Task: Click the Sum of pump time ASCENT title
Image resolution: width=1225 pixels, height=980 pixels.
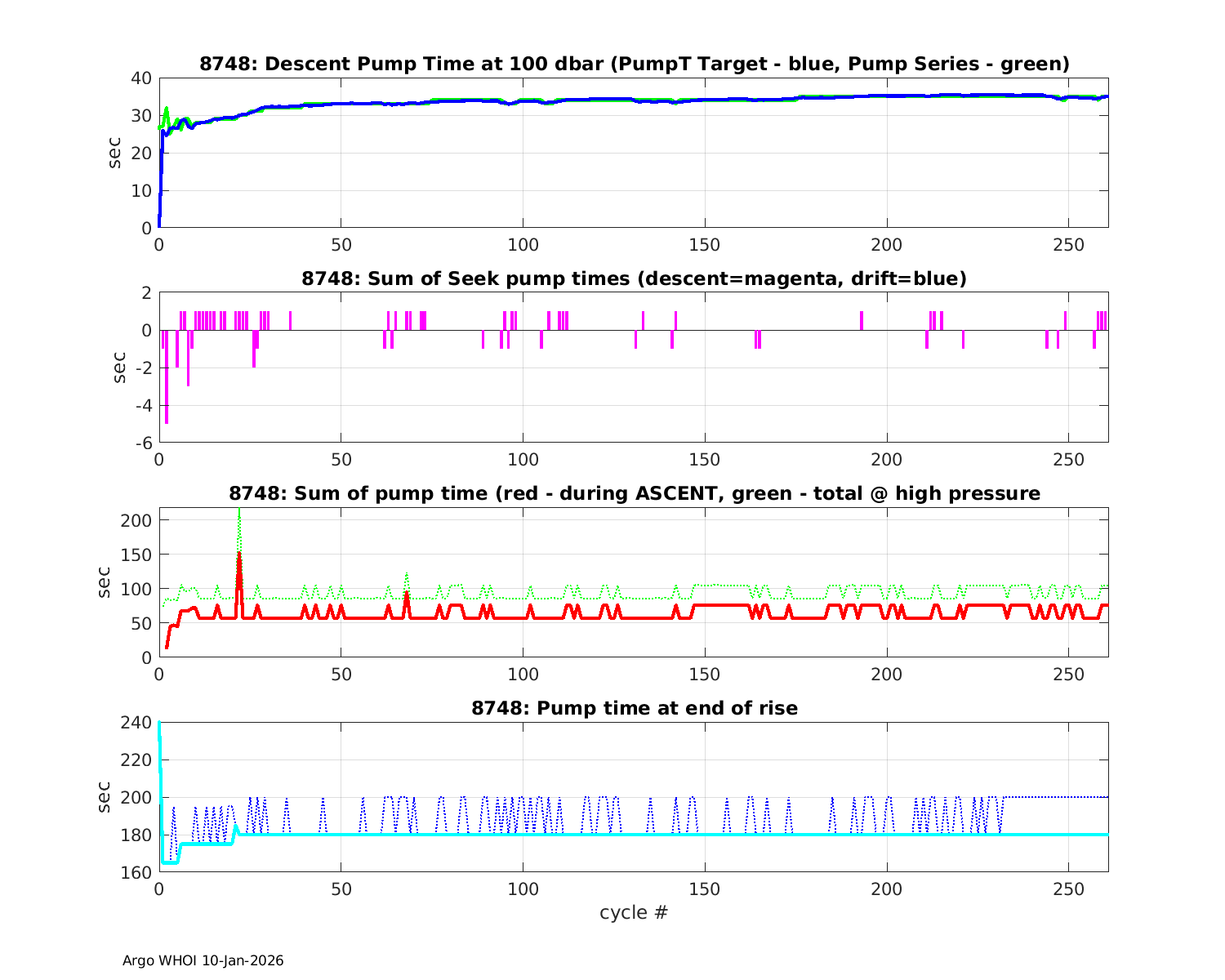Action: pos(634,493)
